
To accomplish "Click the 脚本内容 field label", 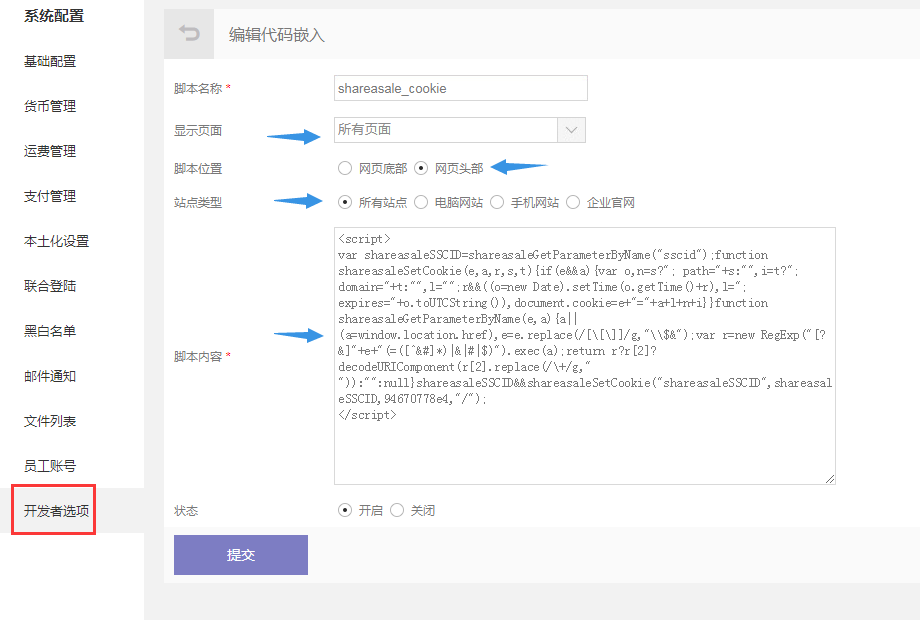I will pyautogui.click(x=198, y=357).
